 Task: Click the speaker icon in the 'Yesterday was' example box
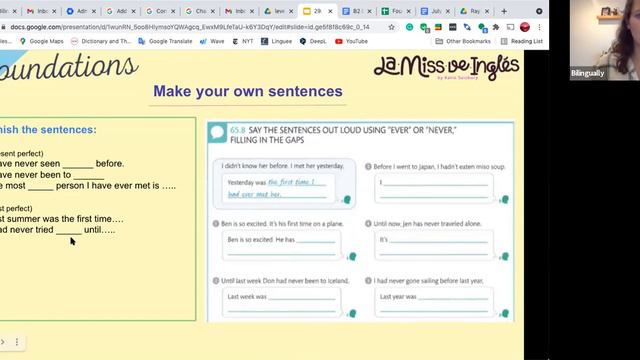(x=347, y=200)
